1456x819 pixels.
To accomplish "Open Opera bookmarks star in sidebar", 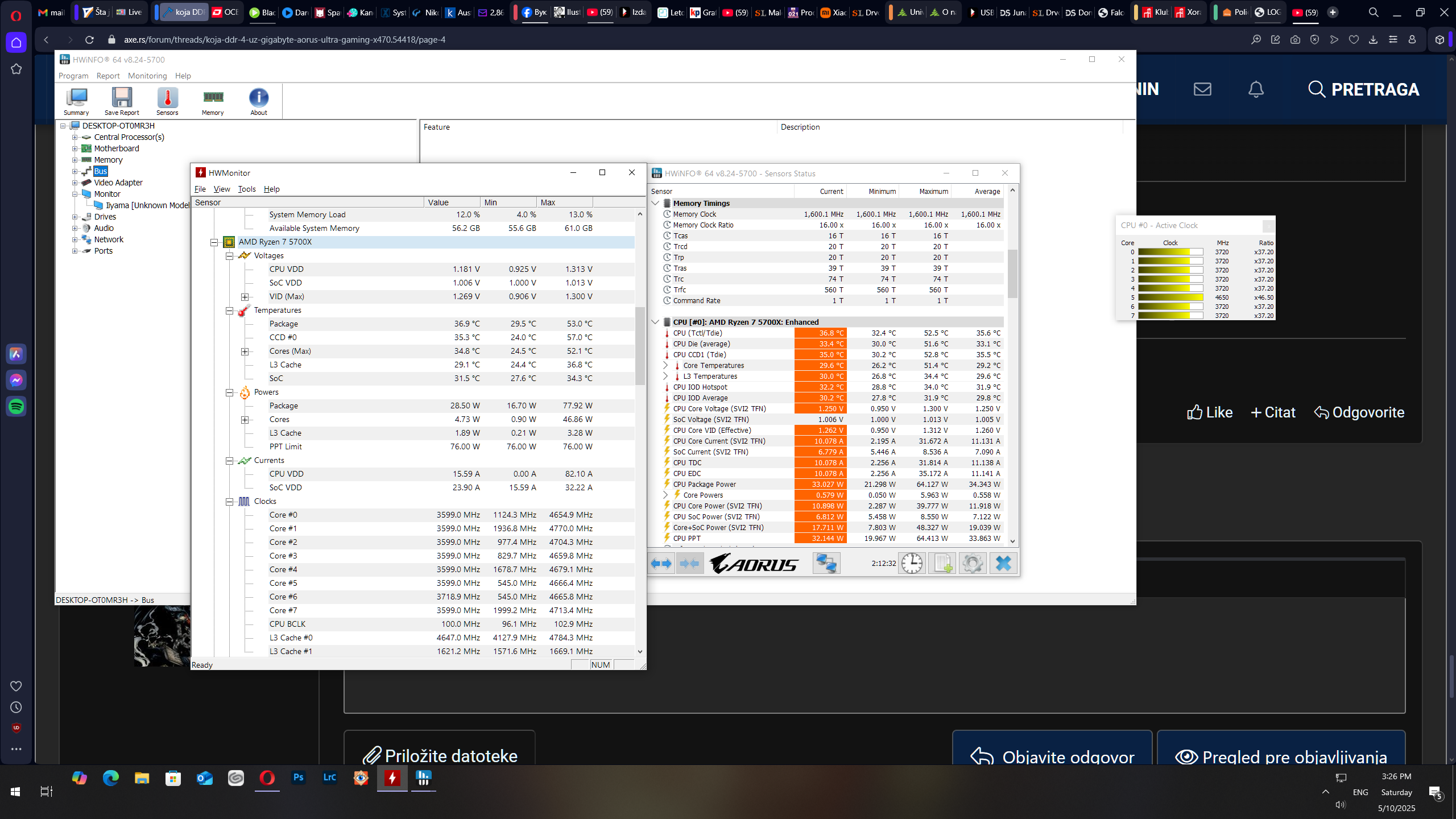I will tap(16, 69).
